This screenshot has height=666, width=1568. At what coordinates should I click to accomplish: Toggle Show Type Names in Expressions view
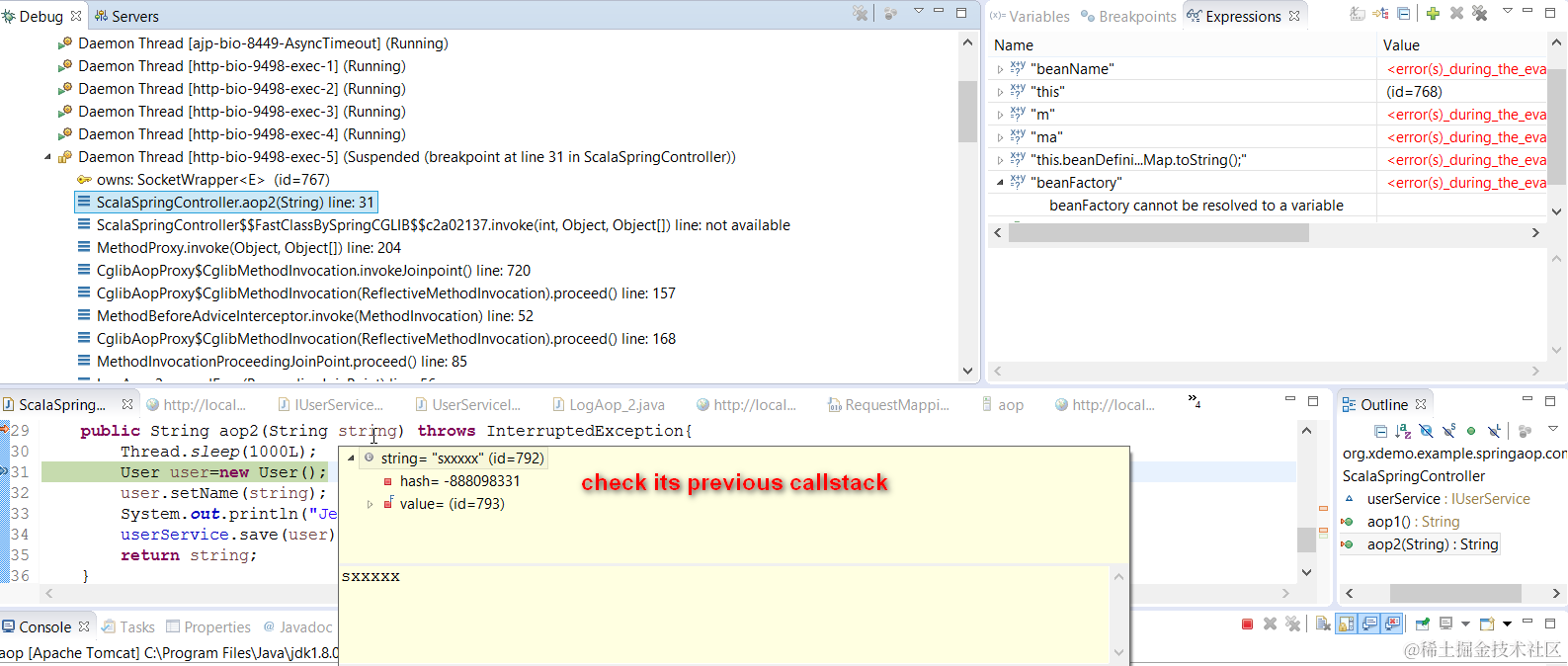tap(1358, 14)
